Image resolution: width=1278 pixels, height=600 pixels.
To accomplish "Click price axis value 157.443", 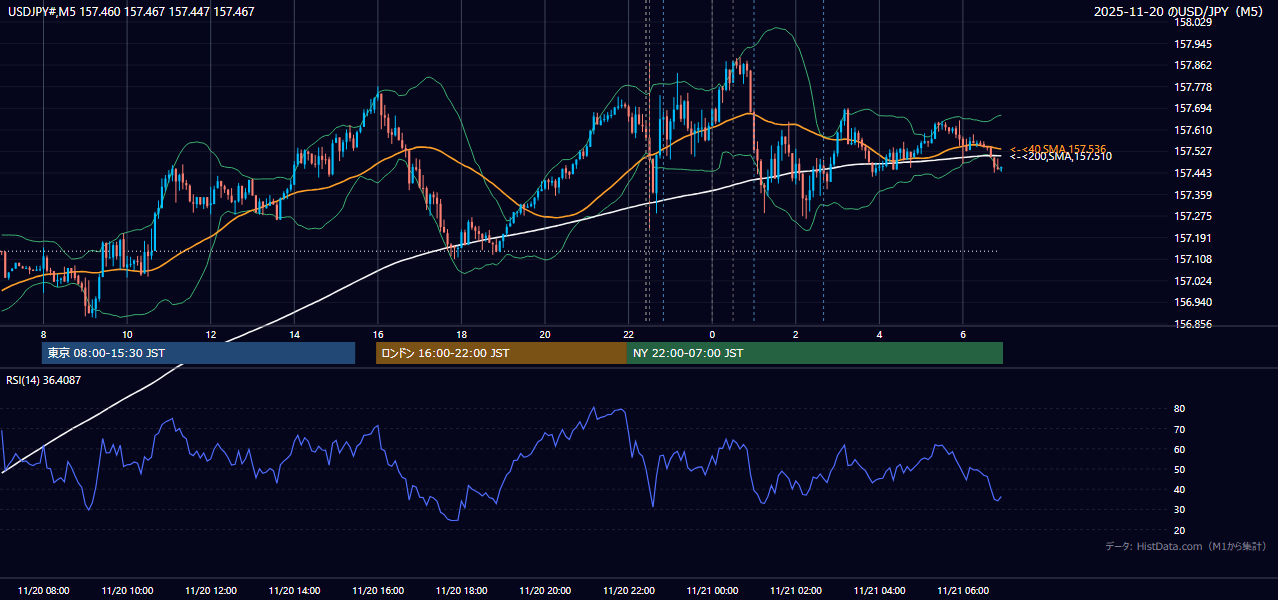I will [x=1194, y=173].
